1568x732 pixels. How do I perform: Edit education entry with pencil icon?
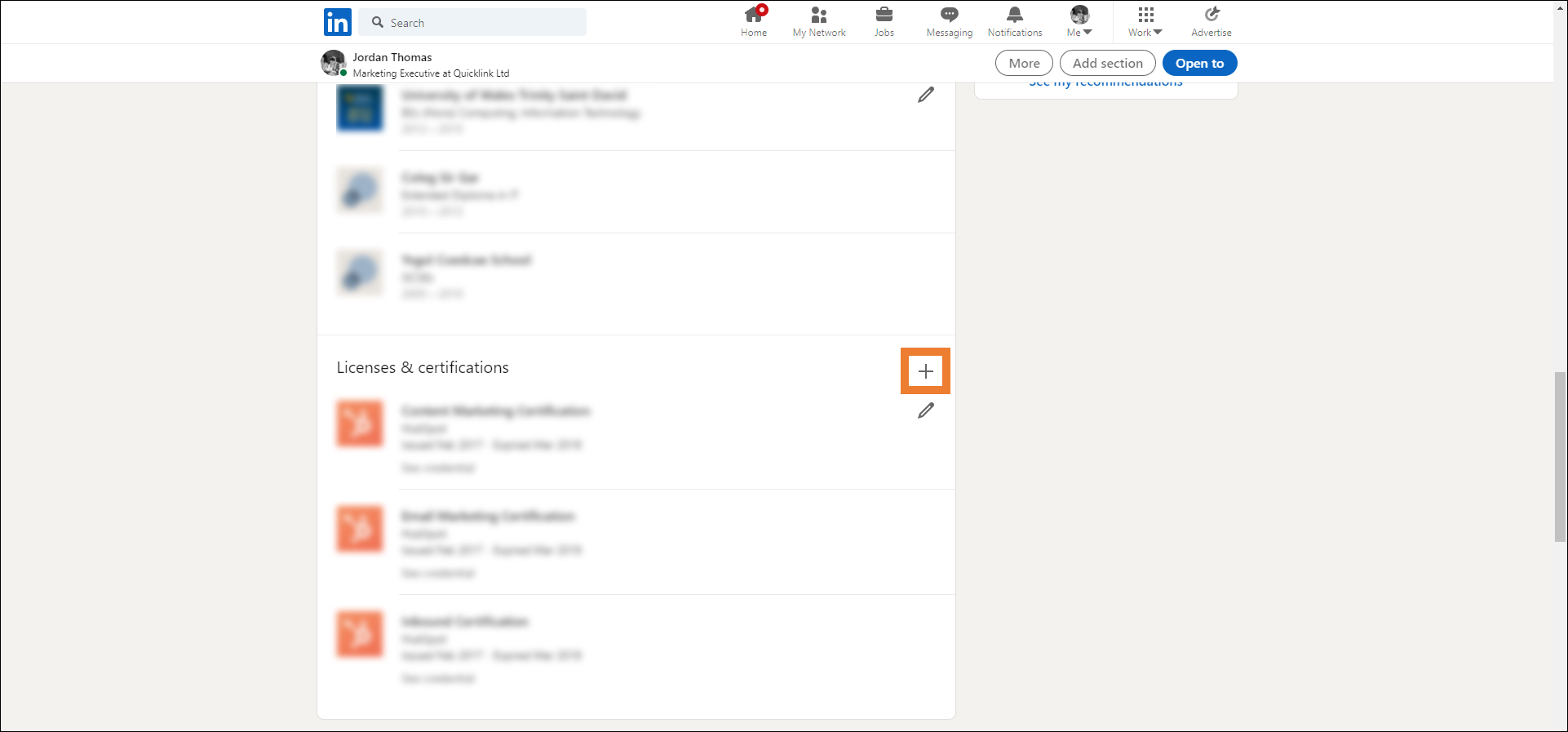(926, 95)
